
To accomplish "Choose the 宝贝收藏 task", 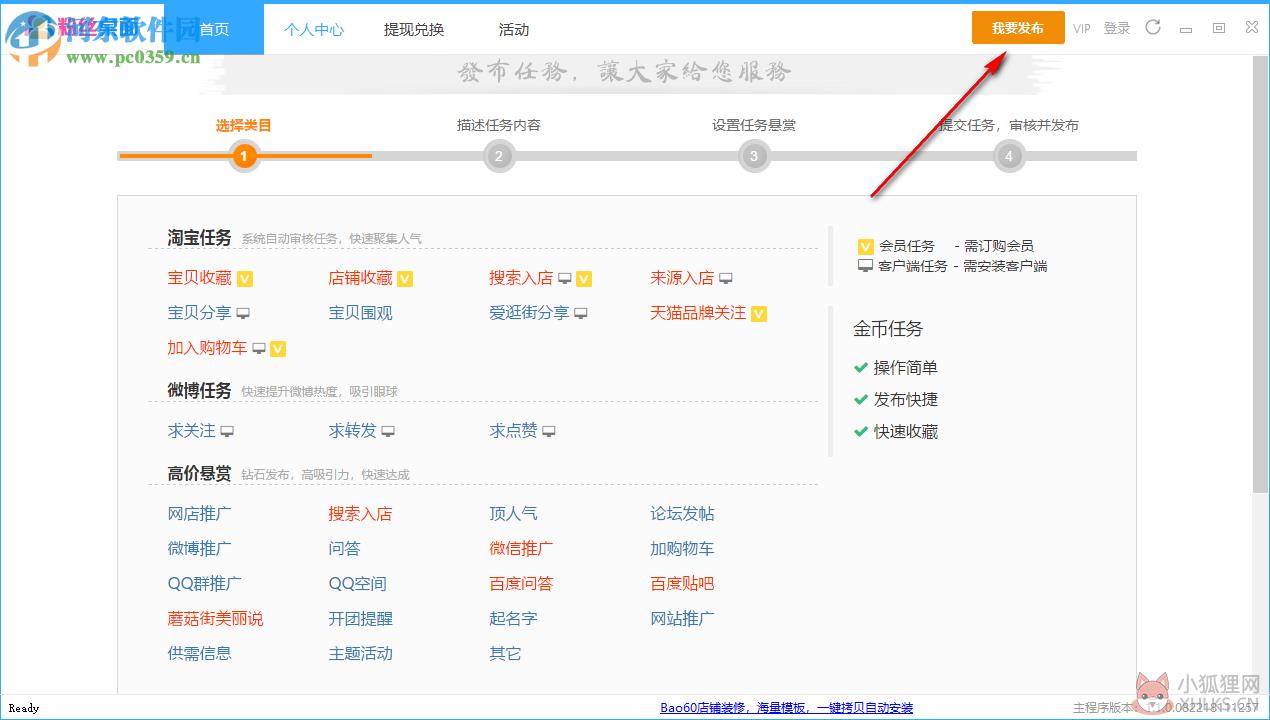I will [x=199, y=278].
